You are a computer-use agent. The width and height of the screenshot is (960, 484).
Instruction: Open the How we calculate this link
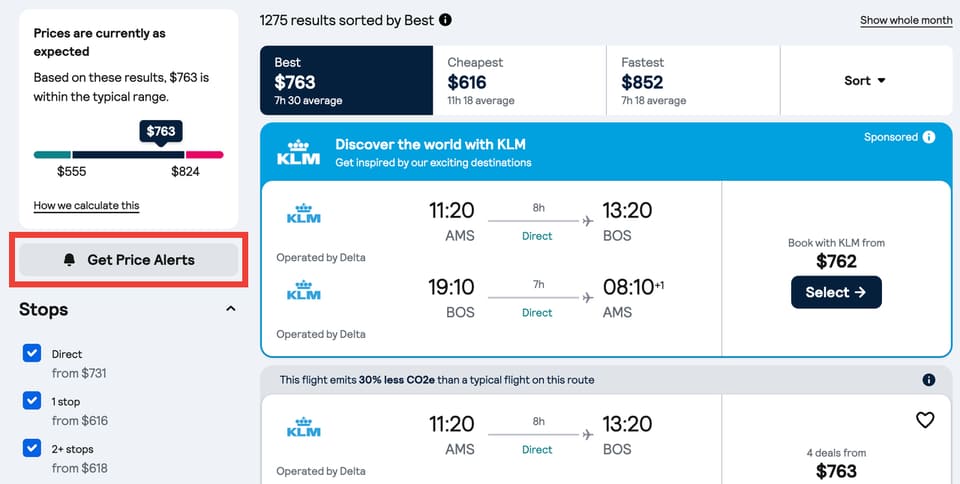click(87, 206)
